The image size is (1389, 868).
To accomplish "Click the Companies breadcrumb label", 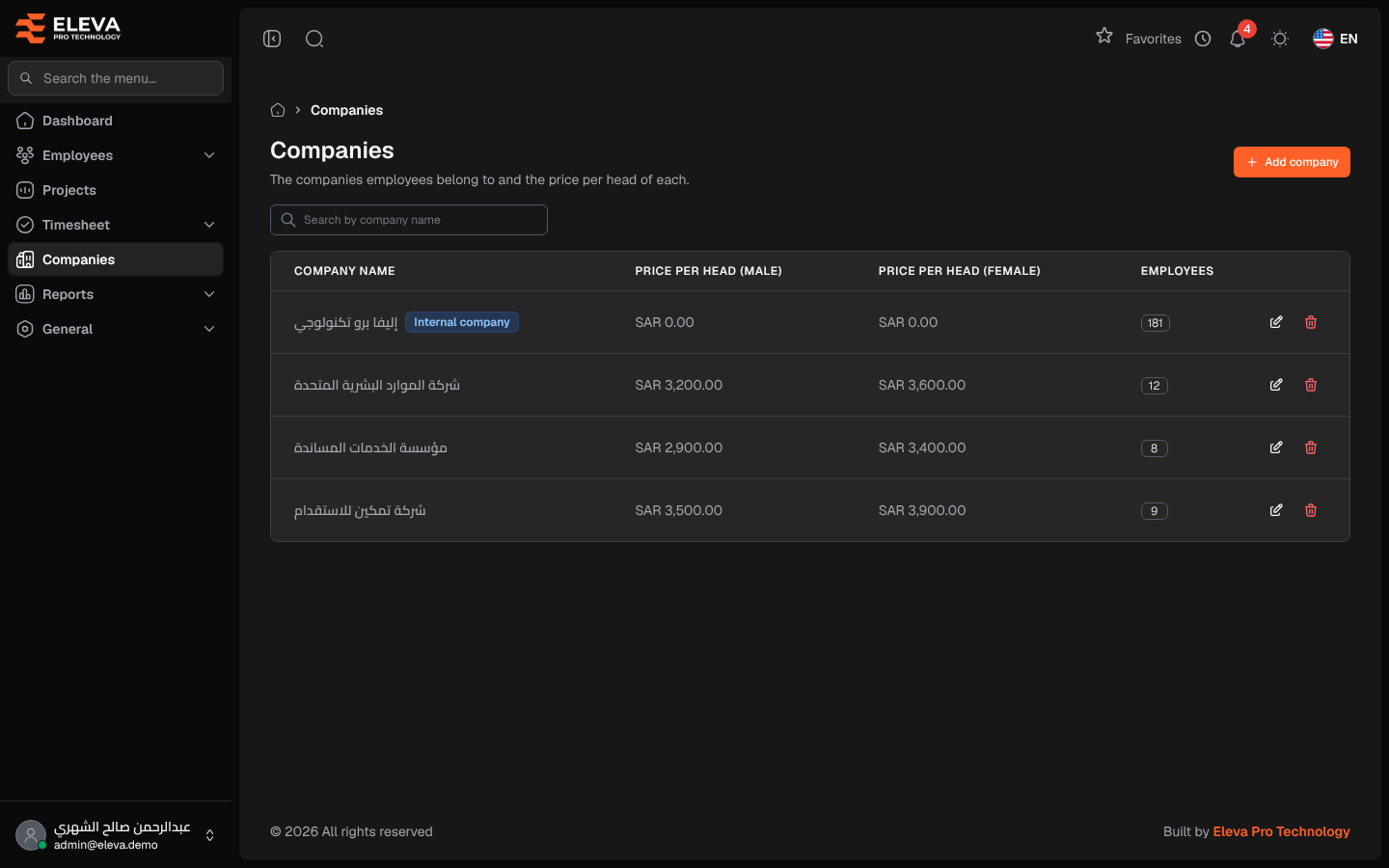I will click(x=346, y=110).
